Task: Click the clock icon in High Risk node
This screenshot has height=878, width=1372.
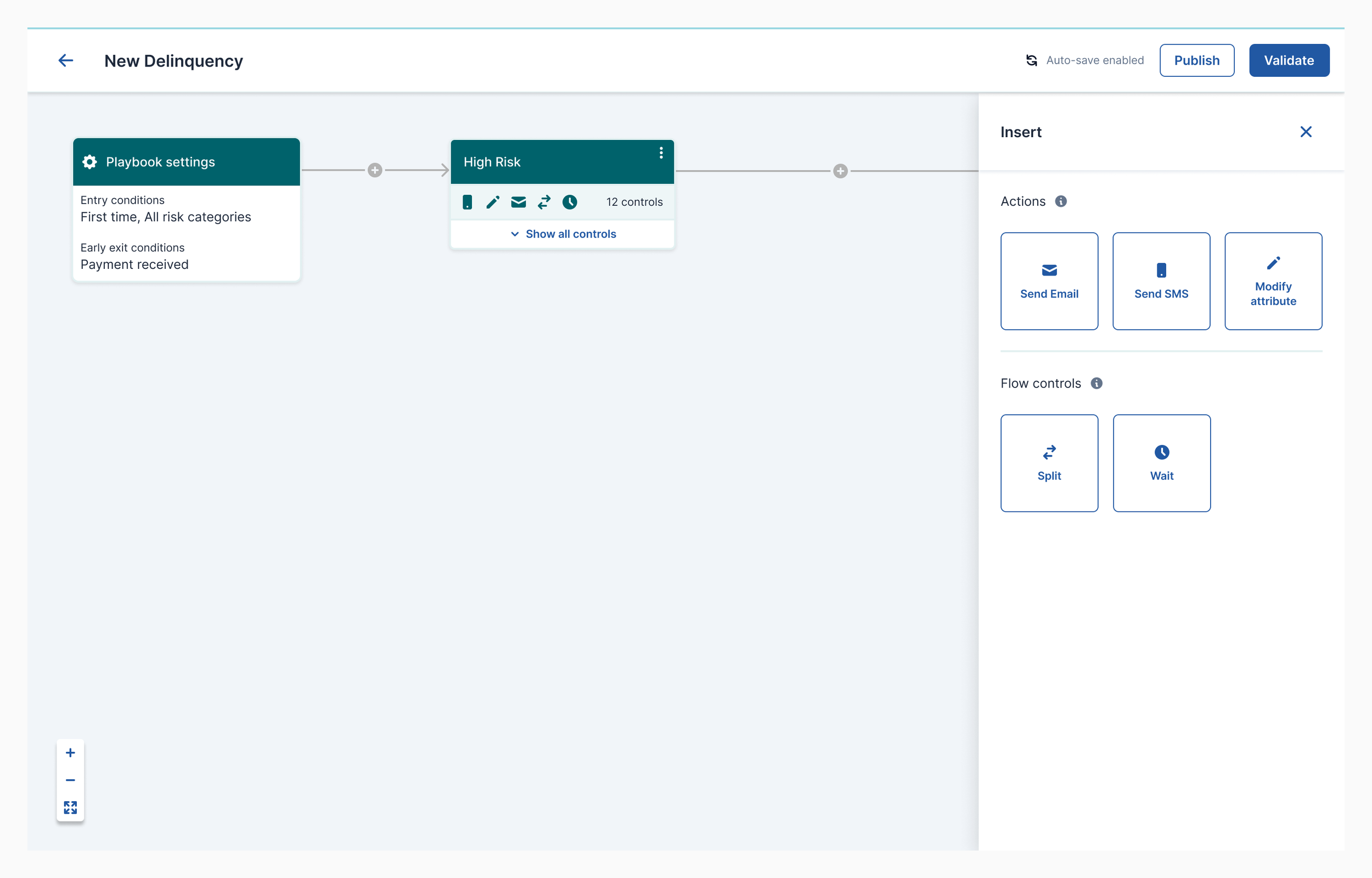Action: pos(570,202)
